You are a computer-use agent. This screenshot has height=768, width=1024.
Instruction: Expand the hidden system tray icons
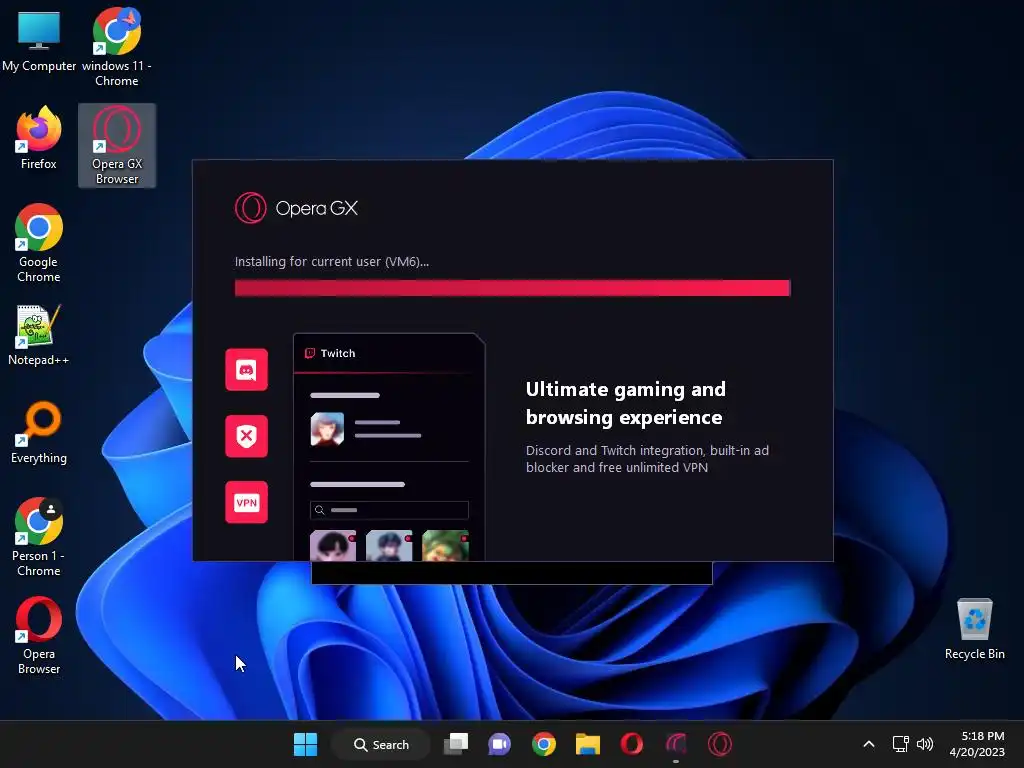click(x=869, y=744)
